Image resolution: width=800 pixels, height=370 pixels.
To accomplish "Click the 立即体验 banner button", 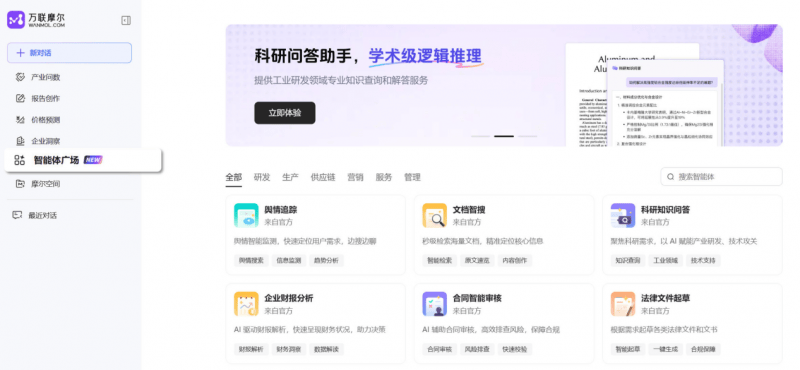I will click(285, 113).
